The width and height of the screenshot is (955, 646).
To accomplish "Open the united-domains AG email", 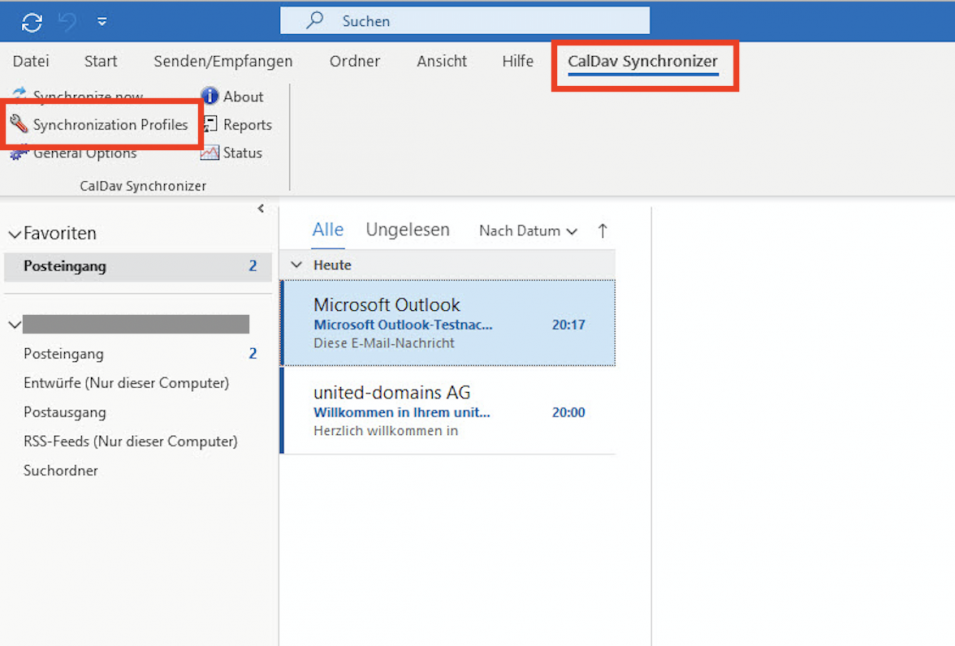I will (449, 411).
